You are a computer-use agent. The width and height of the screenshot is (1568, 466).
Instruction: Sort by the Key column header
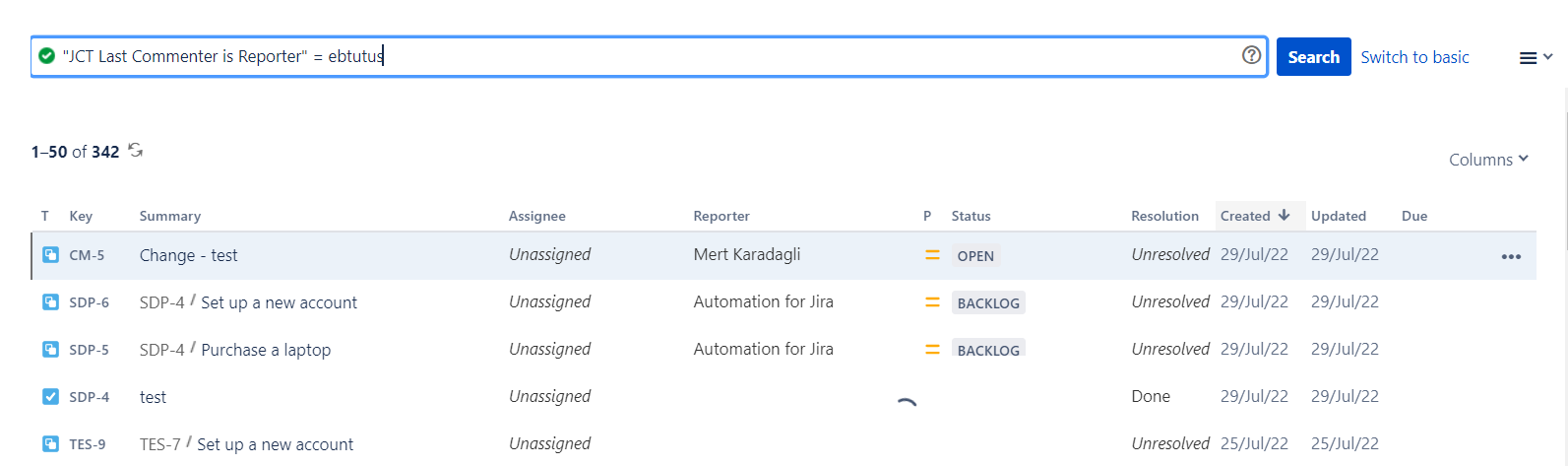coord(81,216)
